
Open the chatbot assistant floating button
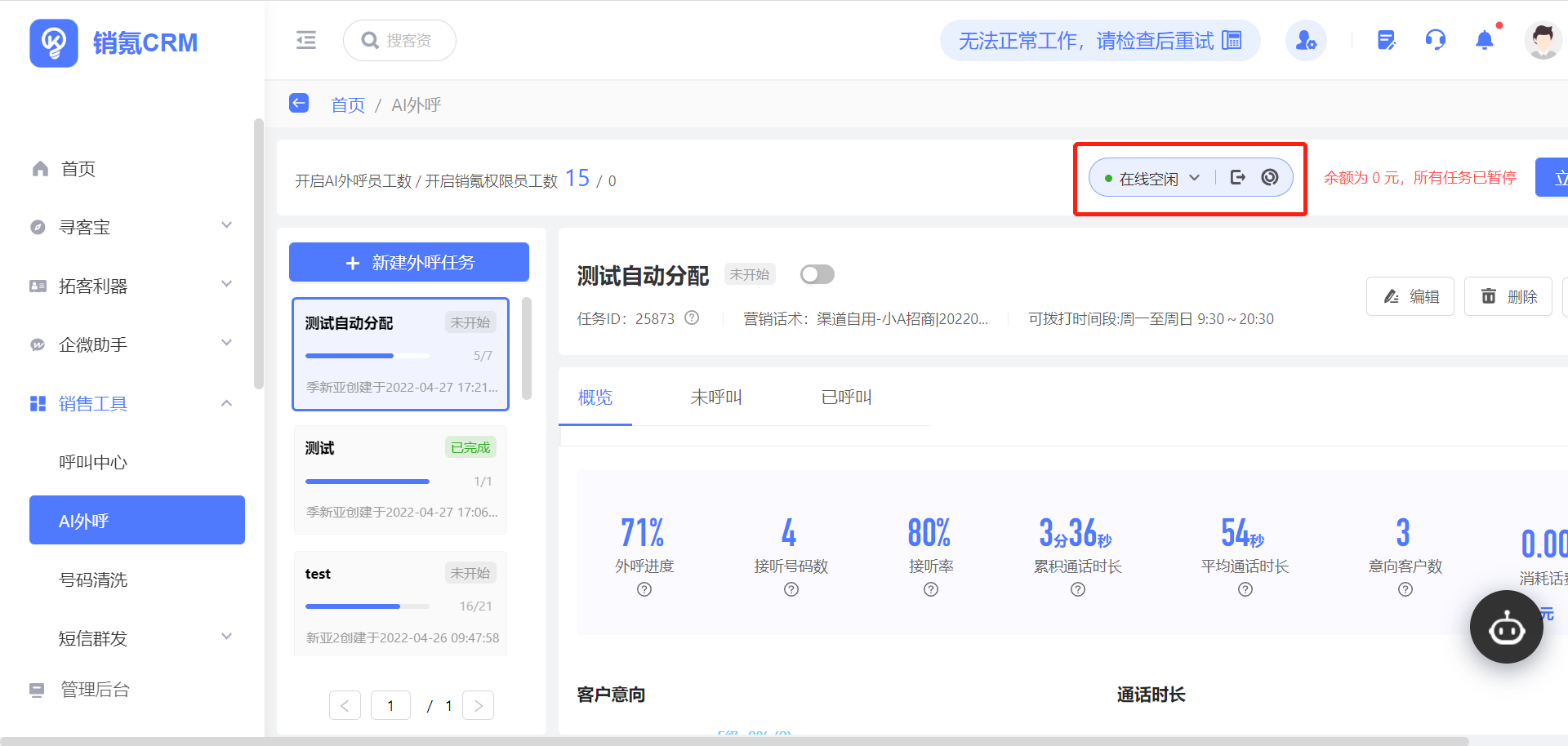tap(1506, 628)
